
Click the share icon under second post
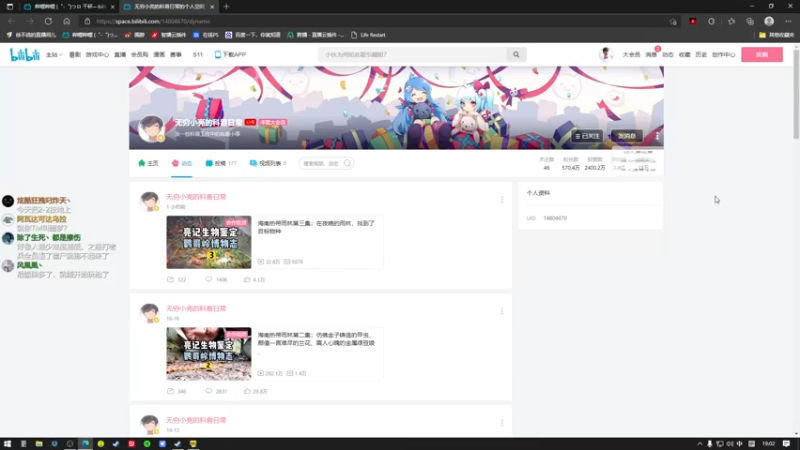170,391
